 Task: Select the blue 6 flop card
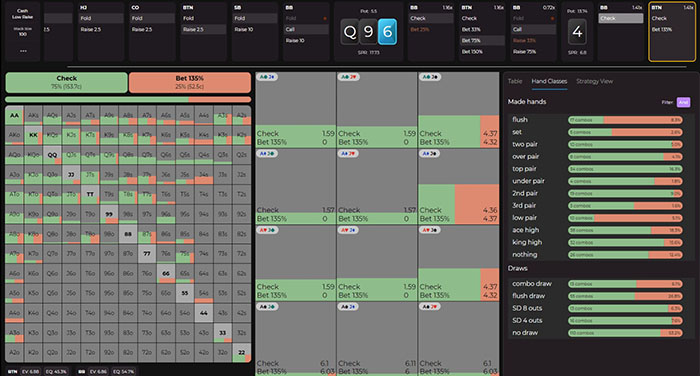(x=387, y=32)
